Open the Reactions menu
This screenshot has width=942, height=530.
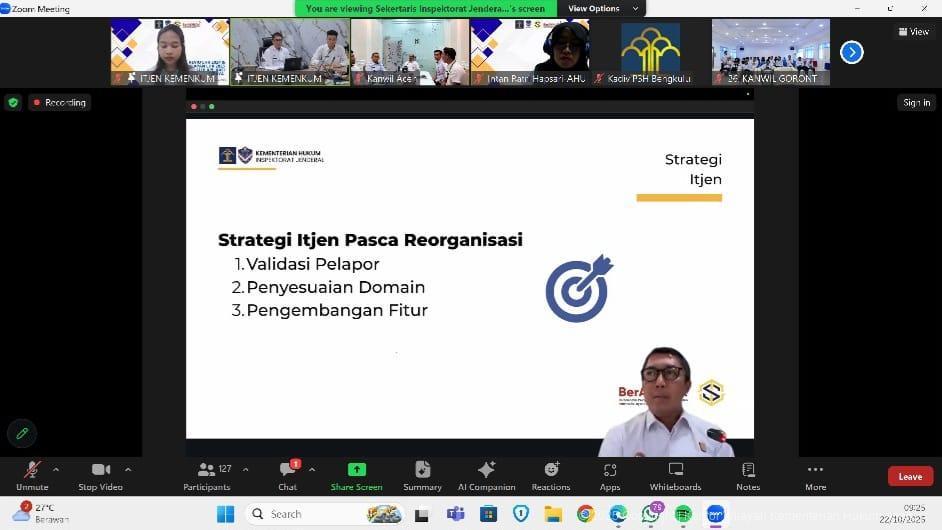pyautogui.click(x=551, y=475)
